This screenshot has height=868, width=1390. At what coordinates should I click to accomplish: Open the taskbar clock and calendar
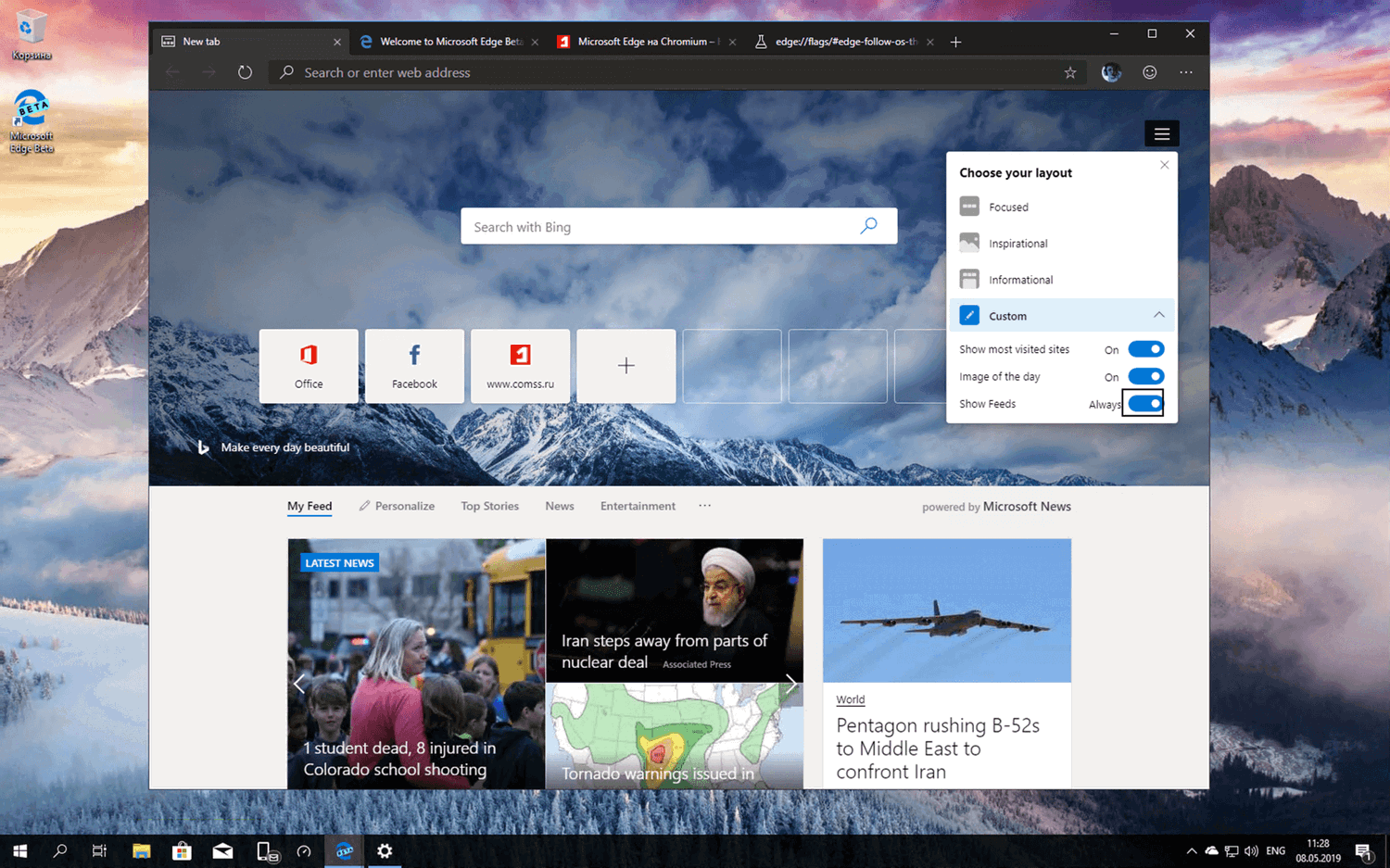click(1318, 851)
